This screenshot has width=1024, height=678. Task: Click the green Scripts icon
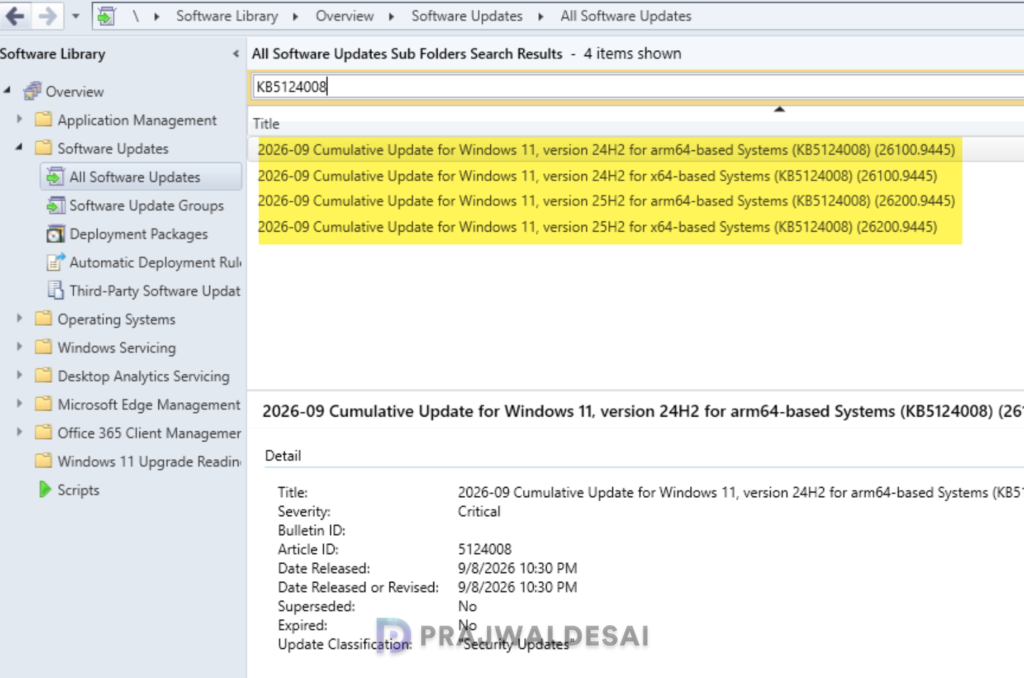pos(44,489)
